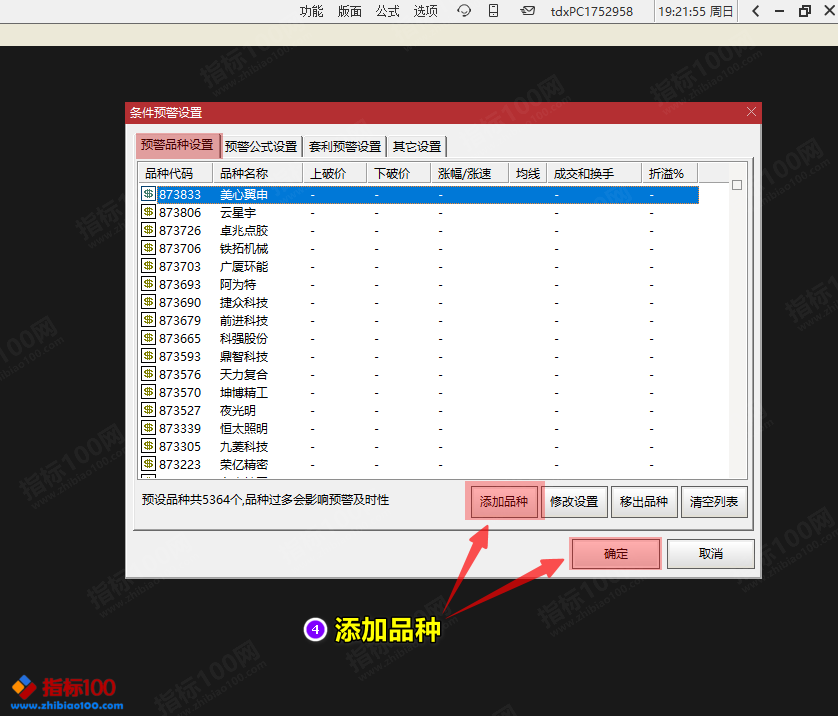
Task: Click the stock icon beside code 873833
Action: [148, 194]
